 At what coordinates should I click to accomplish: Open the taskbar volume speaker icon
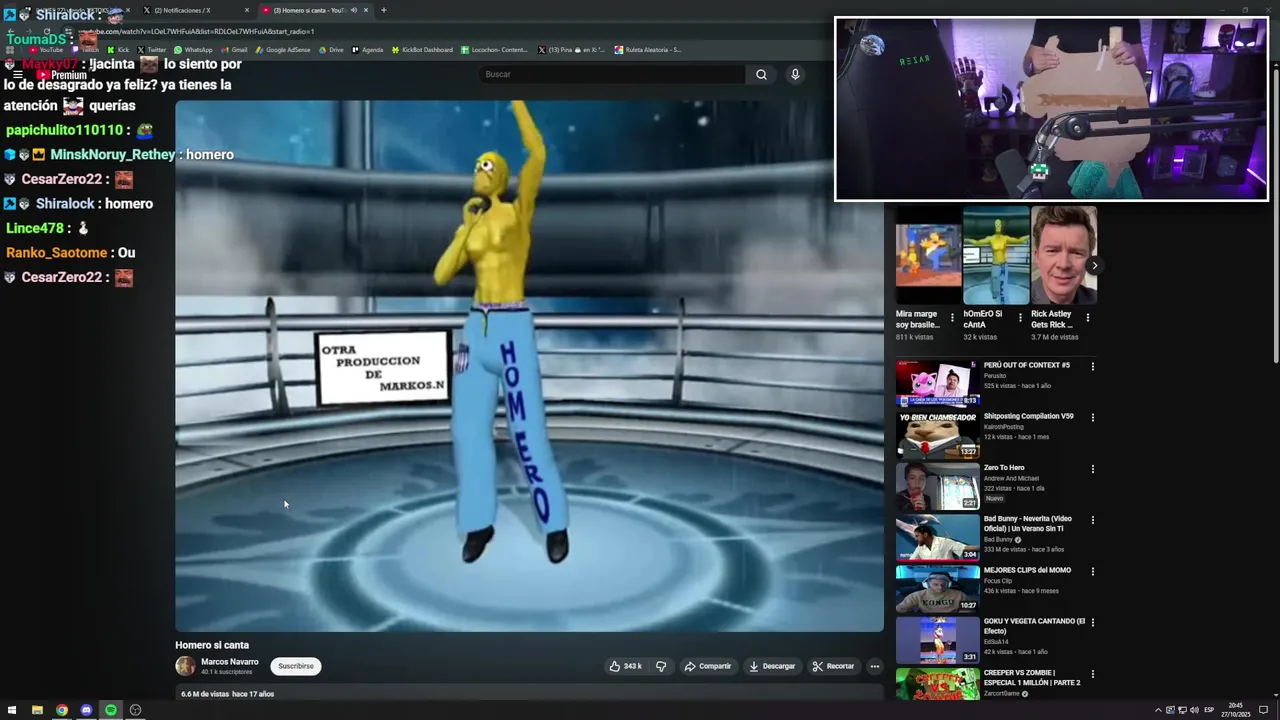coord(1194,710)
